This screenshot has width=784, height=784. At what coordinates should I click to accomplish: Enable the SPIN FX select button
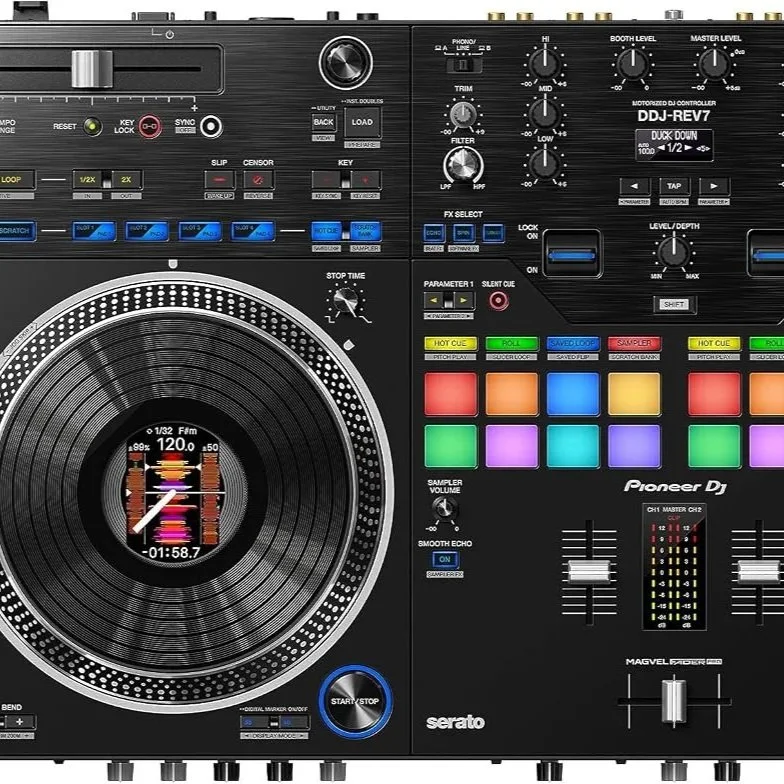[x=464, y=233]
